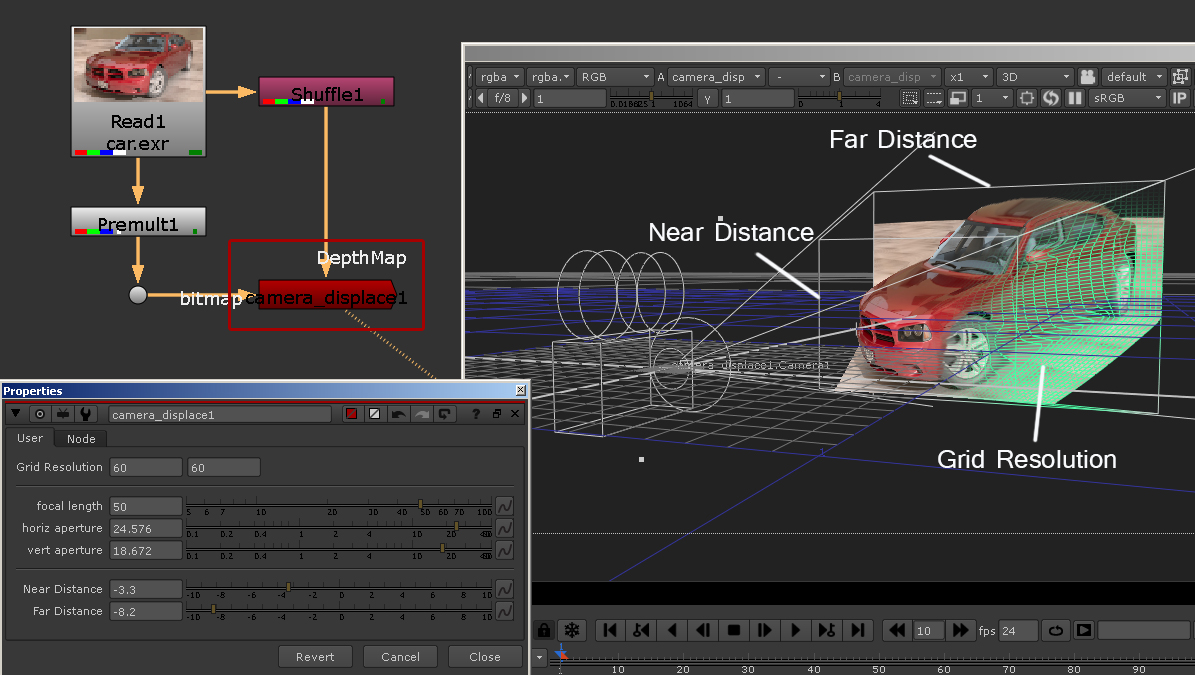This screenshot has width=1195, height=675.
Task: Click the focal length animation curve icon
Action: tap(505, 506)
